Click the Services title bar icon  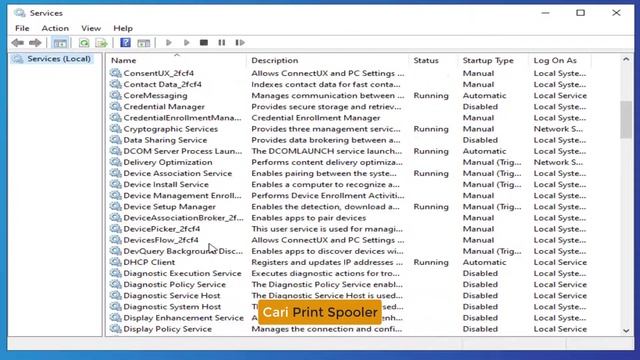(x=19, y=13)
